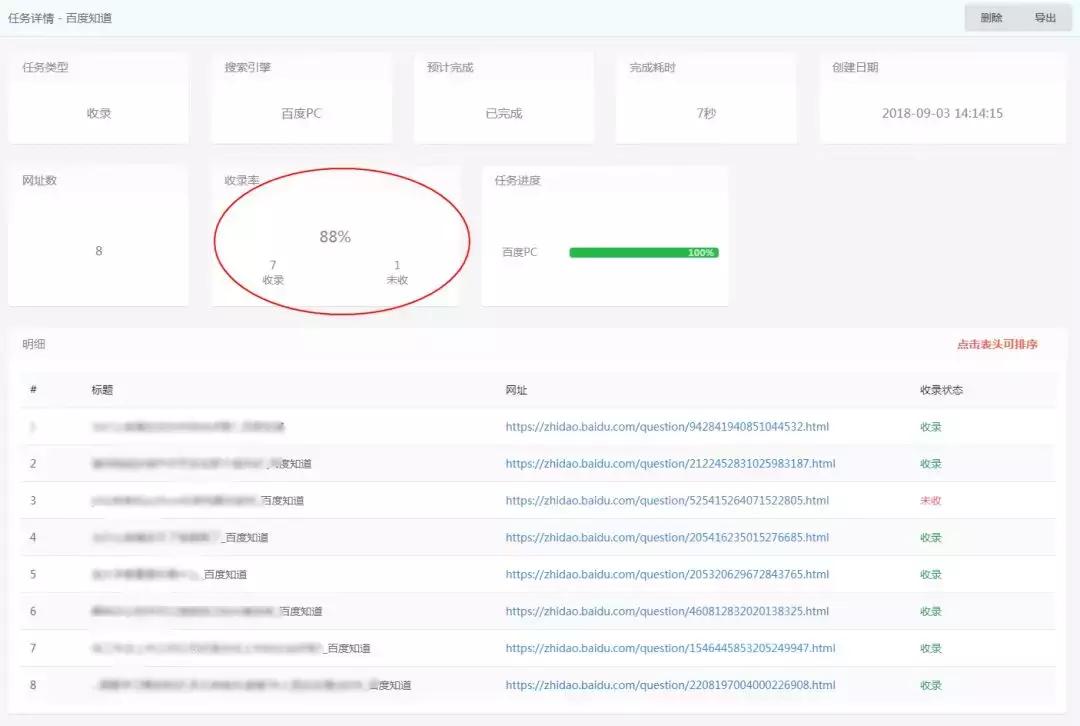Select the 收录率 88% statistic card
Viewport: 1080px width, 726px height.
[337, 236]
